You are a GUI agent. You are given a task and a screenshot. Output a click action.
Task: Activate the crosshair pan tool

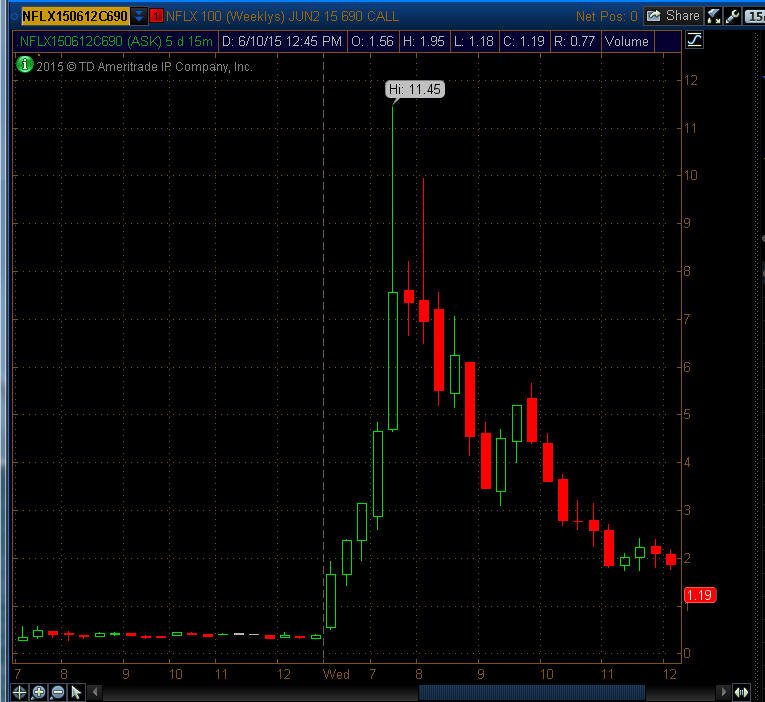[x=19, y=692]
